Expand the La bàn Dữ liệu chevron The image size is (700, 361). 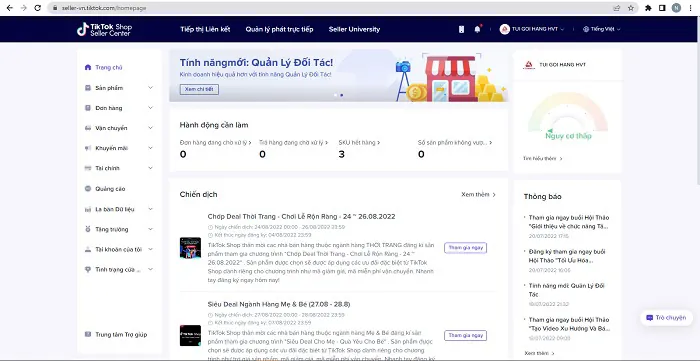tap(150, 209)
